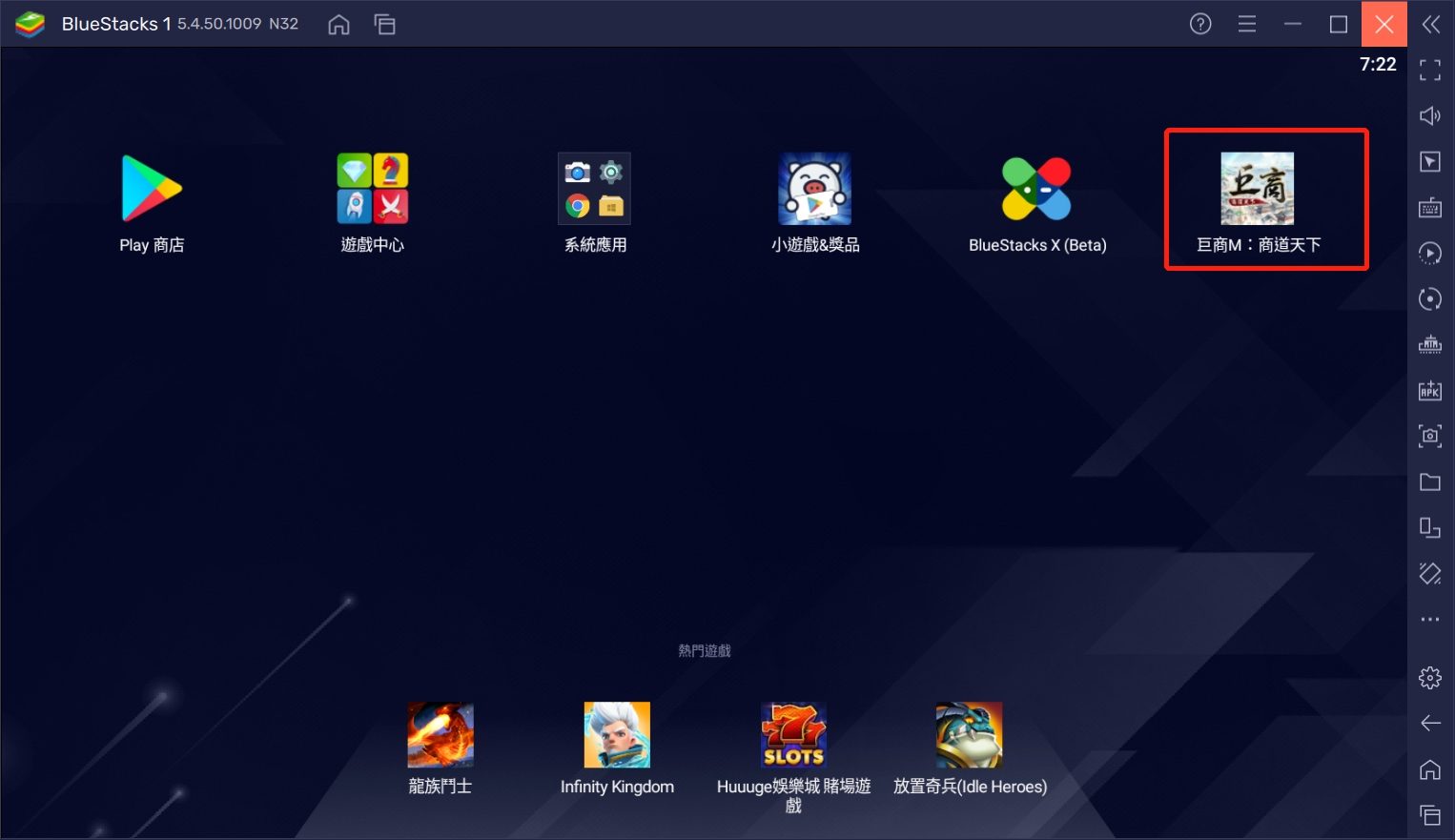Image resolution: width=1455 pixels, height=840 pixels.
Task: Click the 熱門遊戲 label
Action: coord(705,650)
